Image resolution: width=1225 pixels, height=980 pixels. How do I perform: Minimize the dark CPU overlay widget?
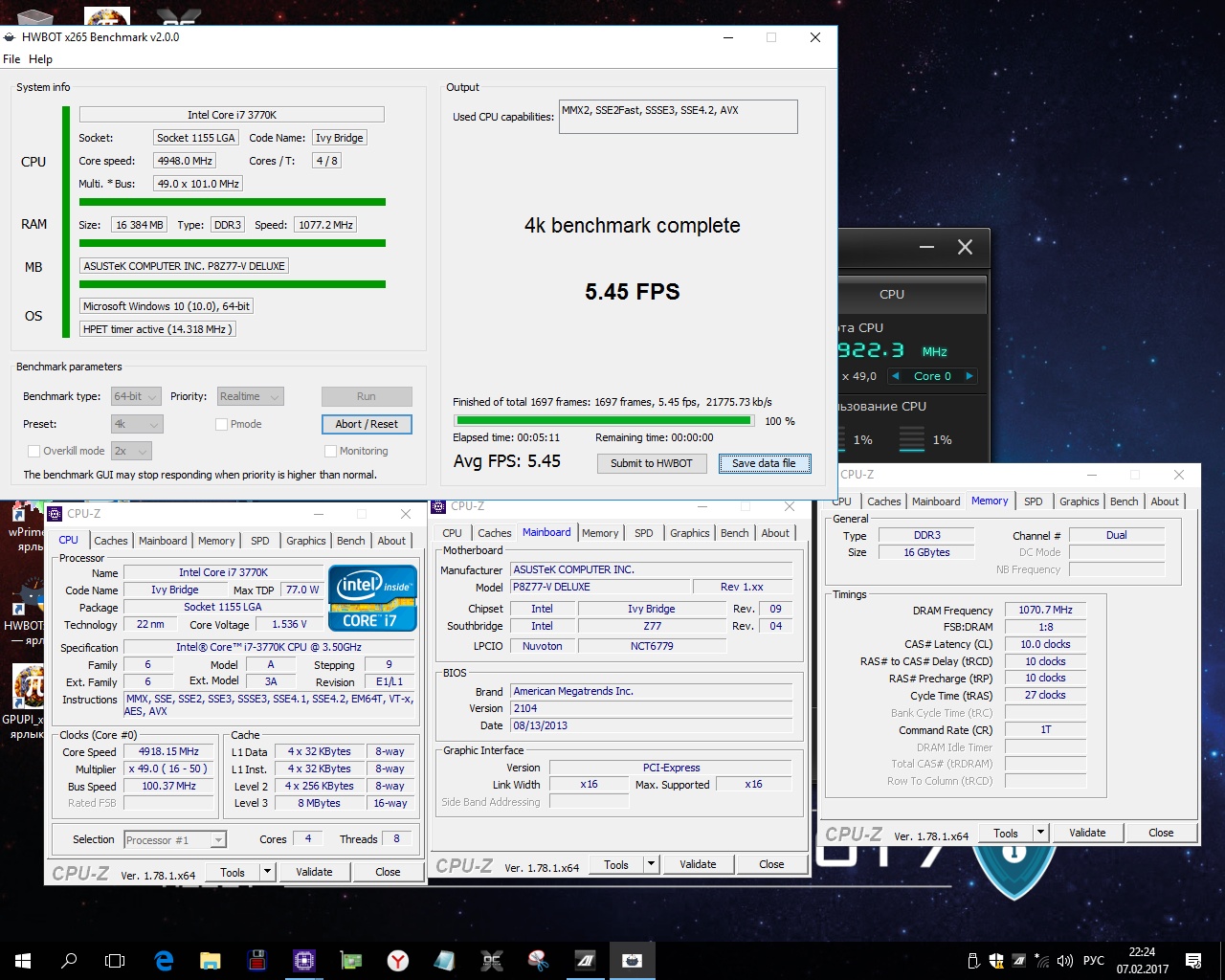click(926, 247)
